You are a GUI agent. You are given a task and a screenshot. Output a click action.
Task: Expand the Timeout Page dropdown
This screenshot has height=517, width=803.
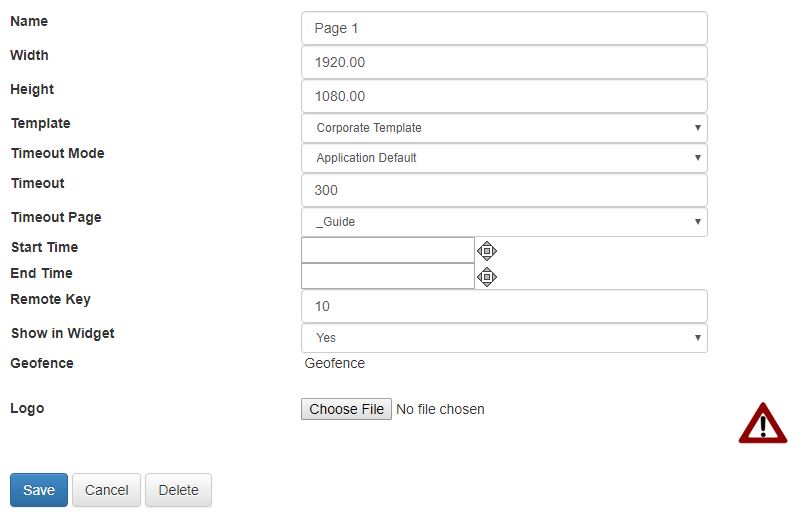(504, 222)
